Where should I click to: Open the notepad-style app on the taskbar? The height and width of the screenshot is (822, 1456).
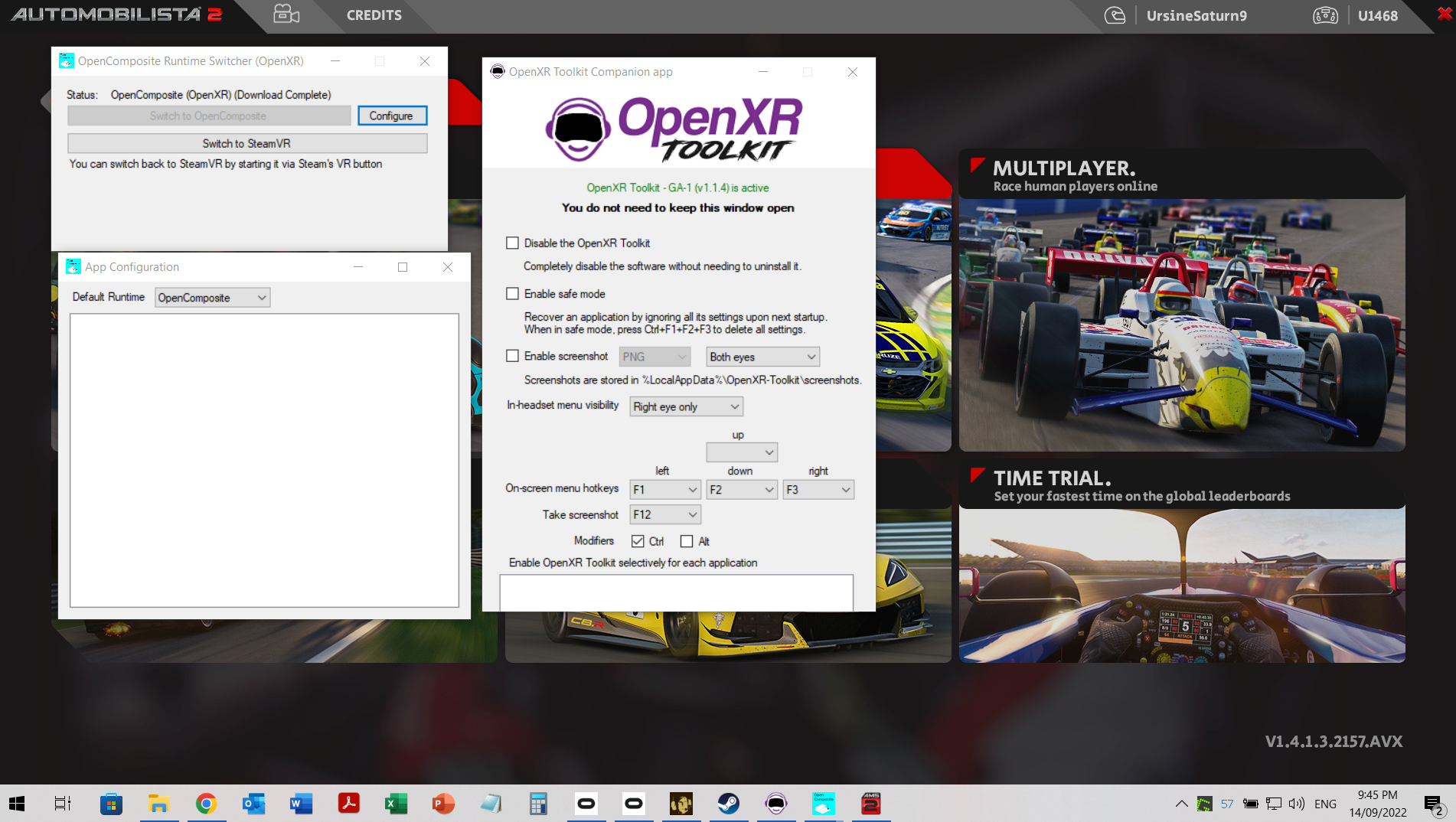491,804
